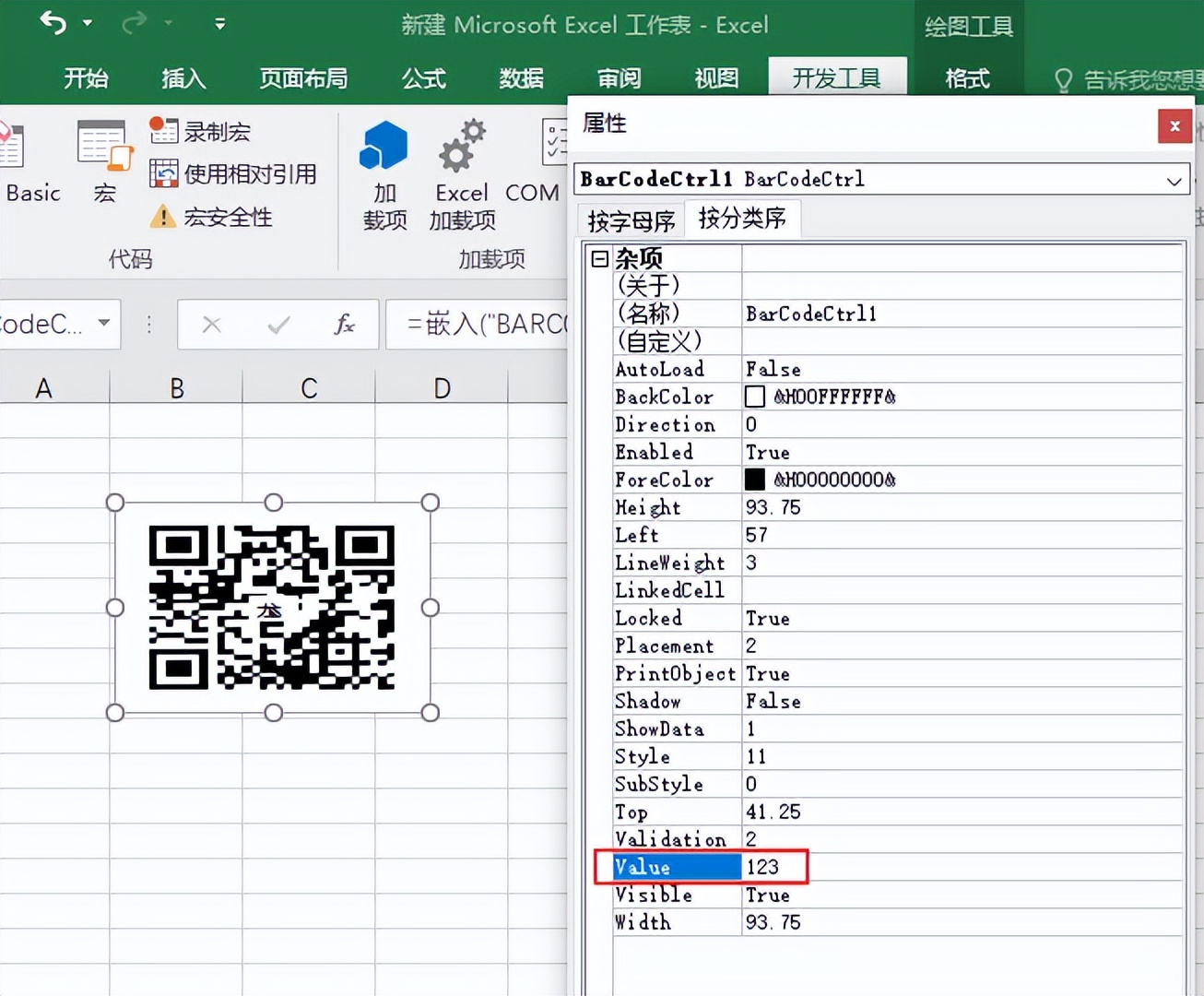Select the (自定义) property row
This screenshot has width=1204, height=996.
click(x=898, y=341)
